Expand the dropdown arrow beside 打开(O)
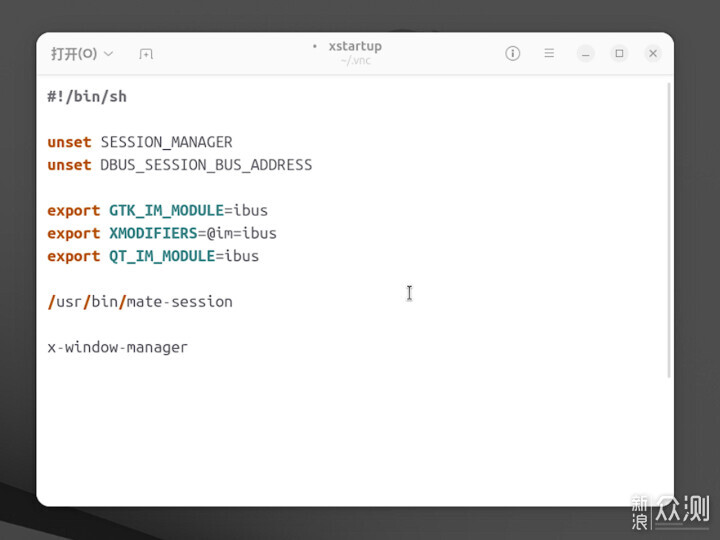The height and width of the screenshot is (540, 720). 109,54
